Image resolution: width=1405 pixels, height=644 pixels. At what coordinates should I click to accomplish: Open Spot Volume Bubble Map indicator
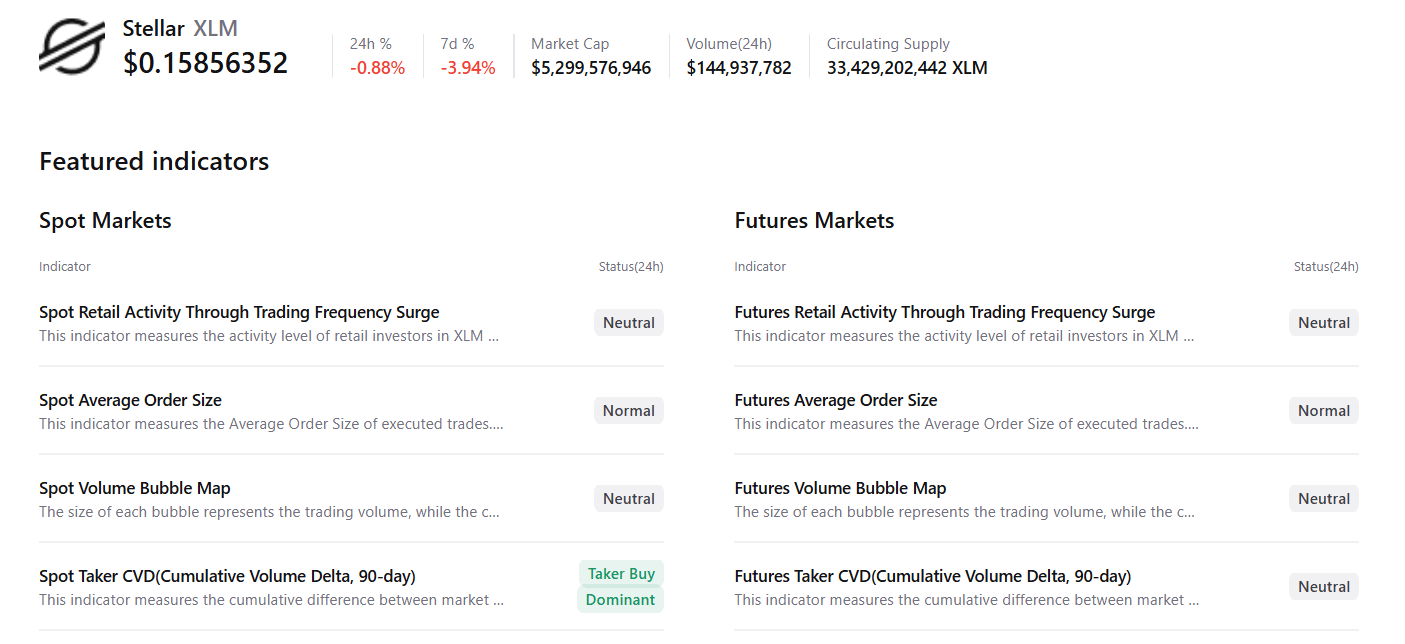(x=135, y=488)
